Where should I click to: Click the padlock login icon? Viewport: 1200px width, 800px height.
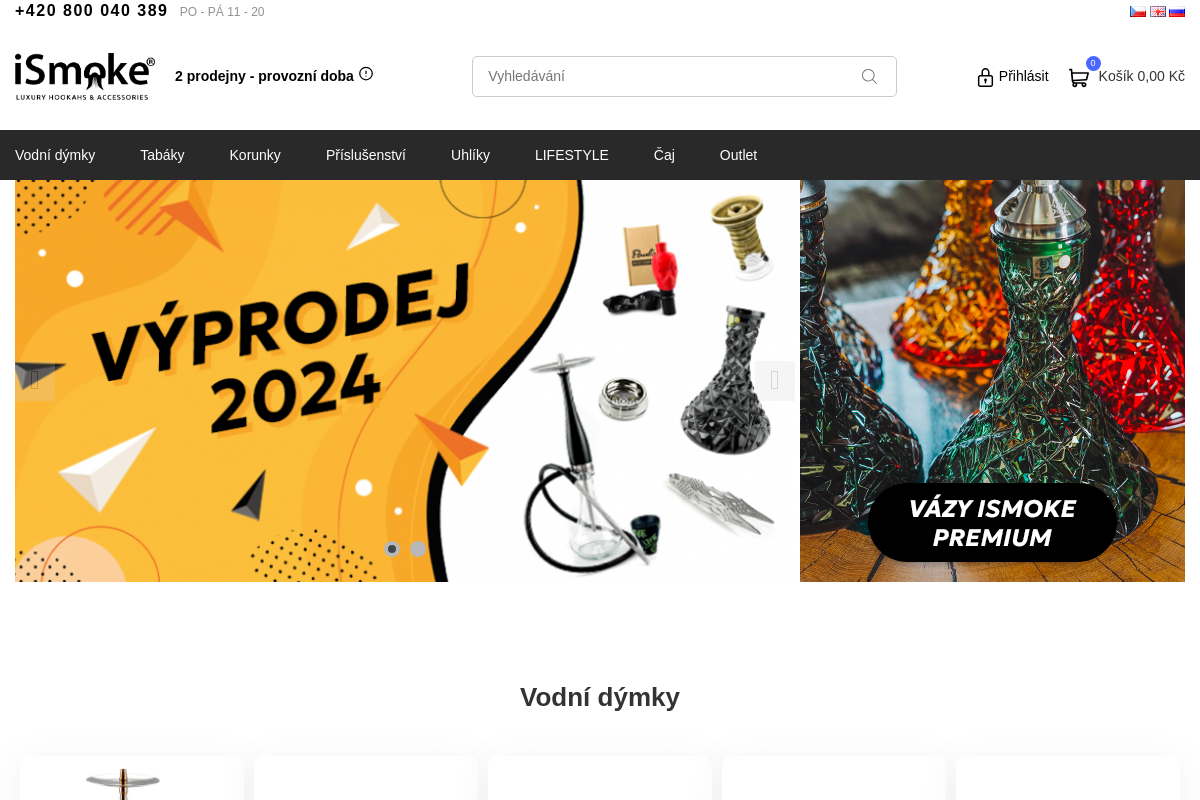coord(985,77)
